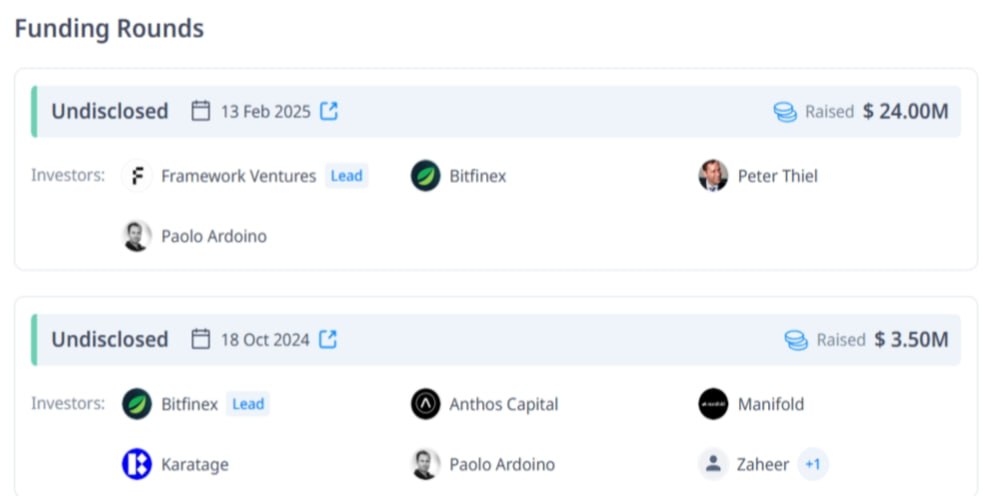This screenshot has height=496, width=983.
Task: Click the Anthos Capital logo icon
Action: [426, 404]
